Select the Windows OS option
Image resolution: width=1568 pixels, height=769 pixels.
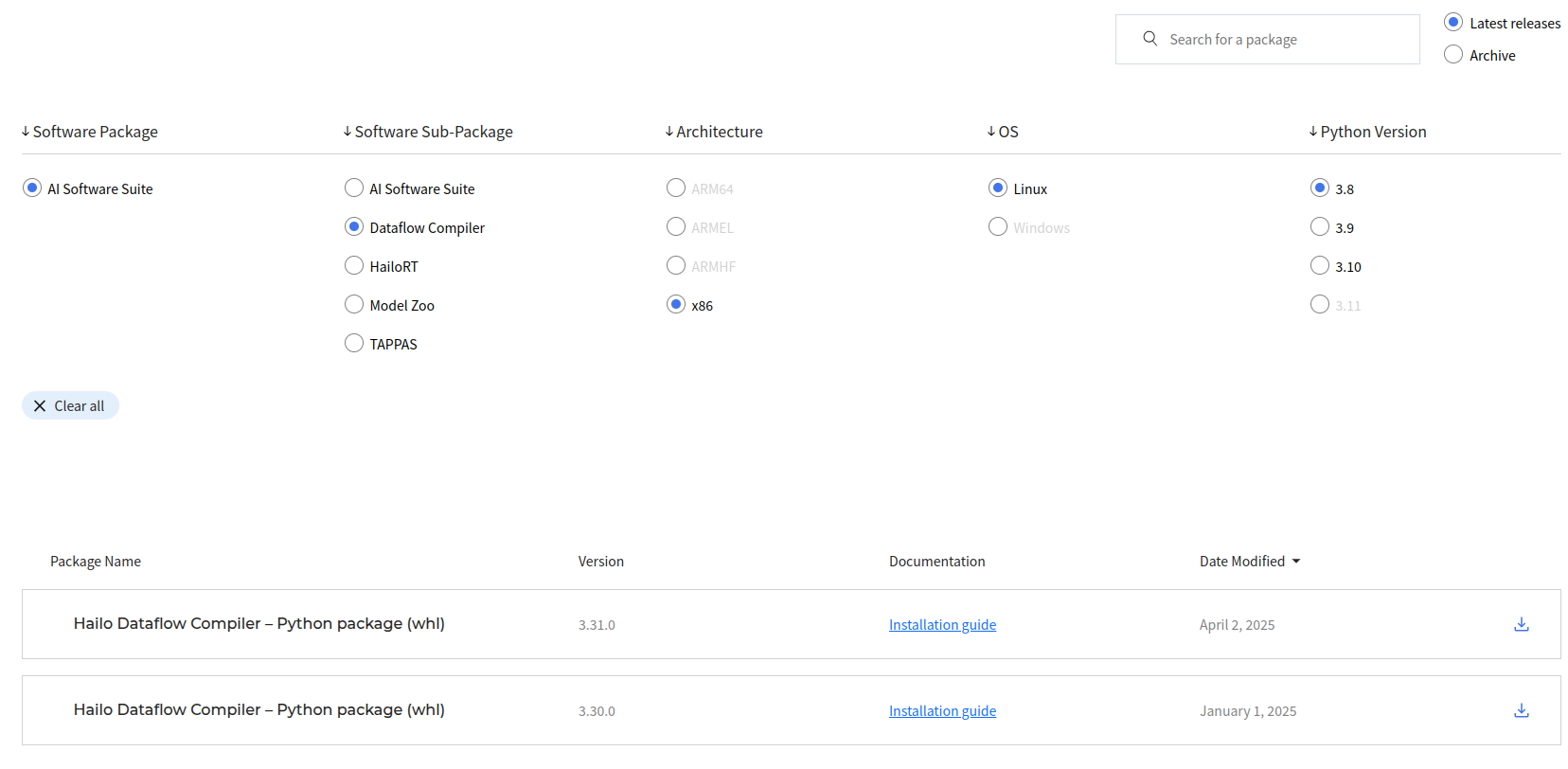(998, 227)
